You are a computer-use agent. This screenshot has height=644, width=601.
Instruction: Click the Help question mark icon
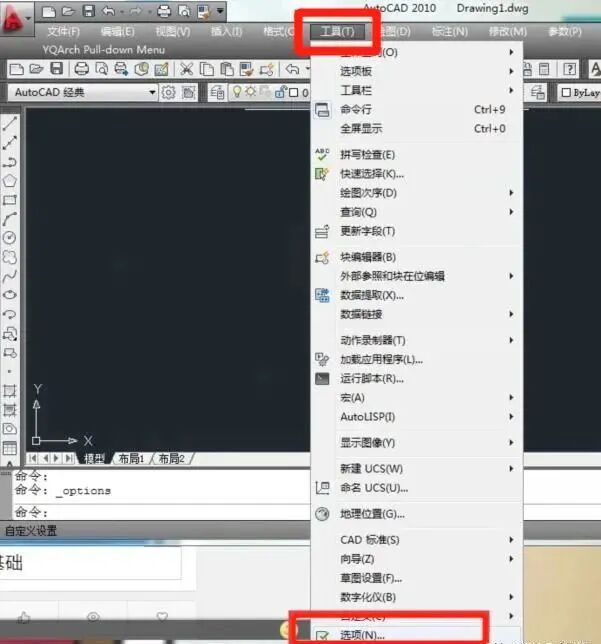[x=569, y=69]
